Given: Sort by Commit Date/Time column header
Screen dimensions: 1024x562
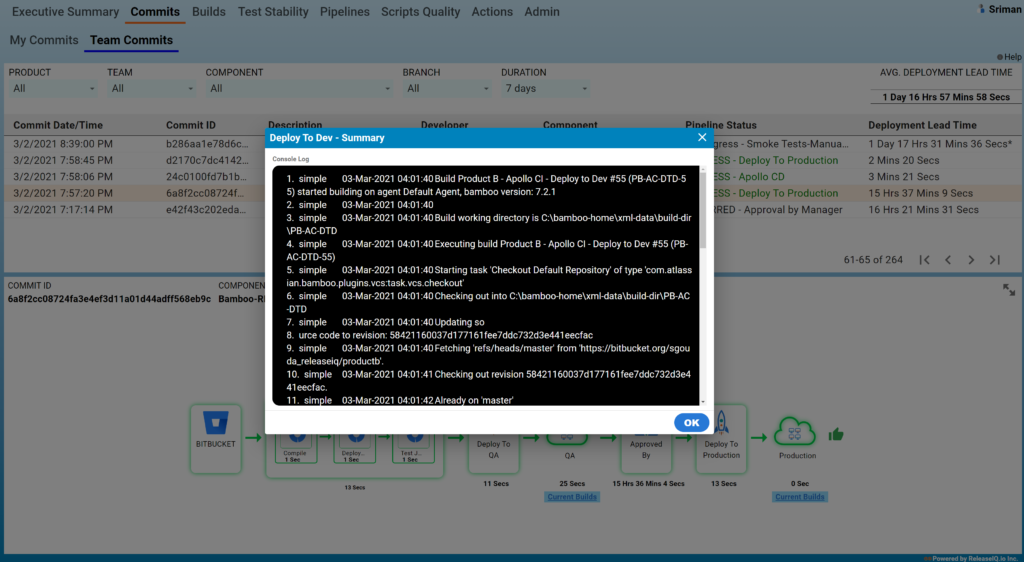Looking at the screenshot, I should click(x=57, y=125).
